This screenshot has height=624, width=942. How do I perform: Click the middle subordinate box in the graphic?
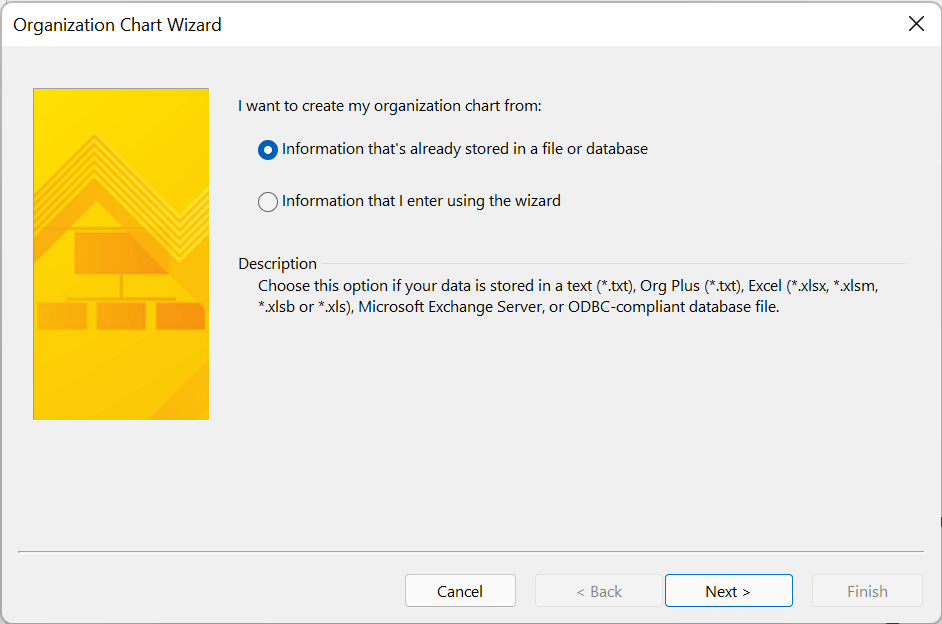(121, 316)
